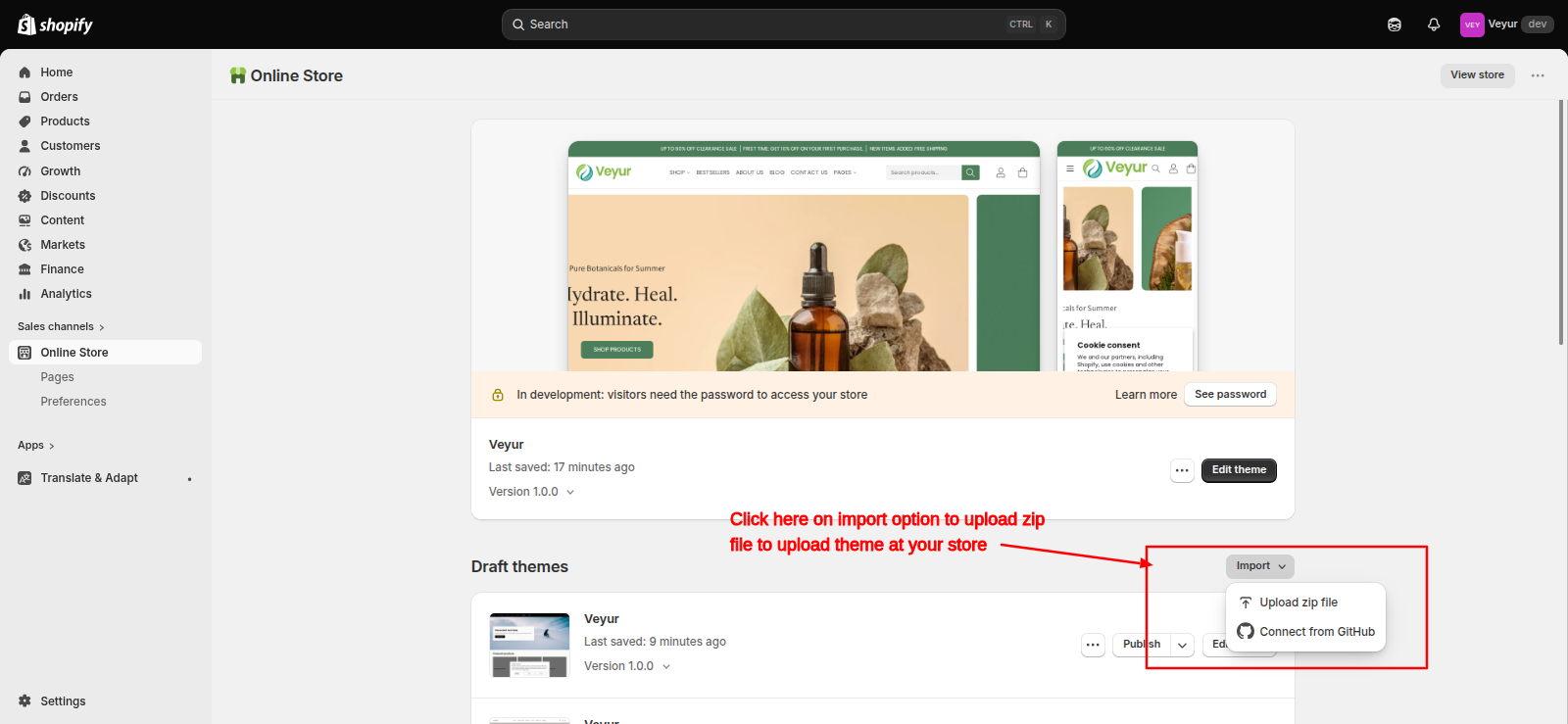
Task: Open the notifications bell
Action: (x=1434, y=24)
